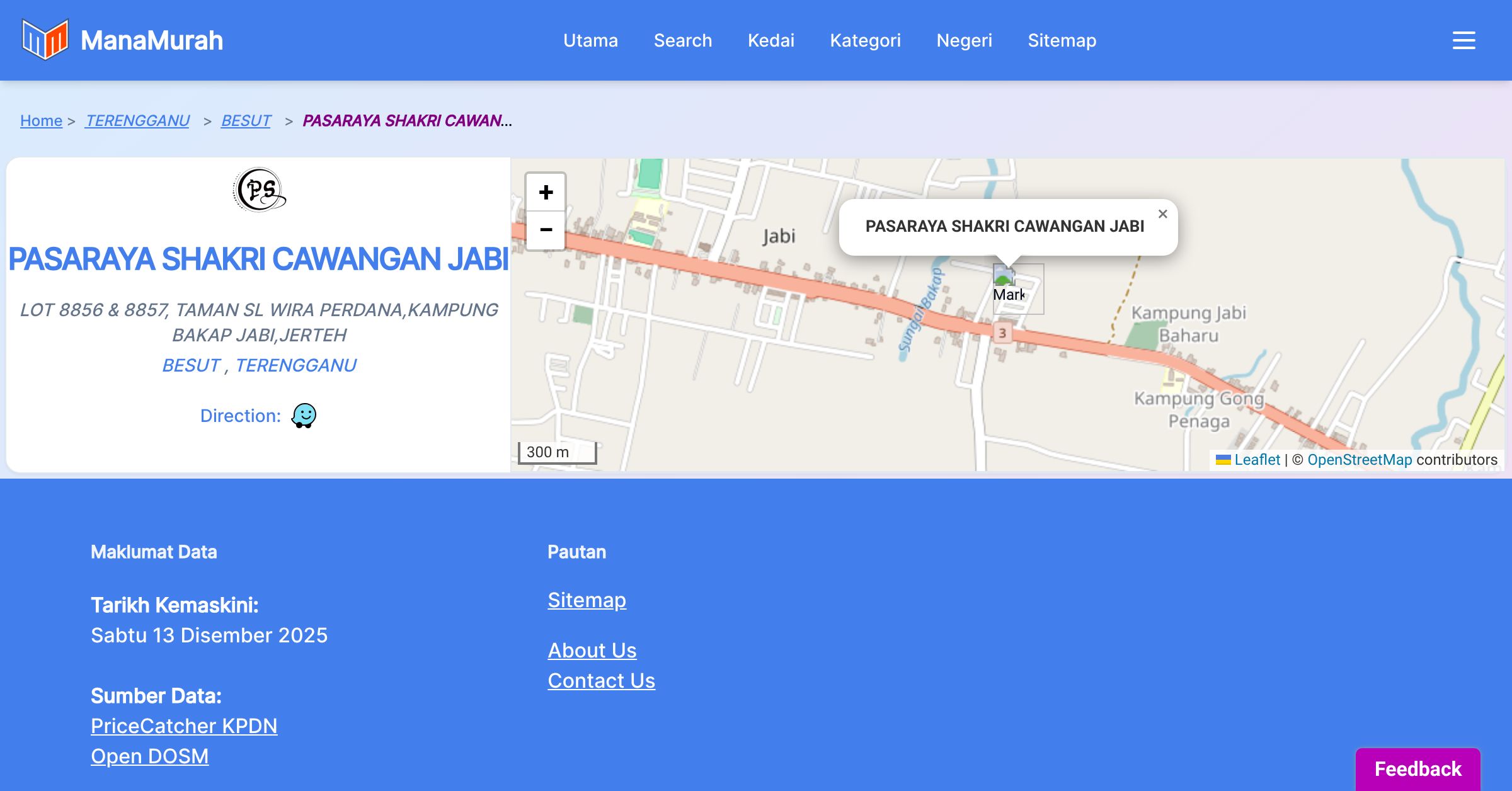Click the BESUT breadcrumb link
Image resolution: width=1512 pixels, height=791 pixels.
click(x=246, y=120)
